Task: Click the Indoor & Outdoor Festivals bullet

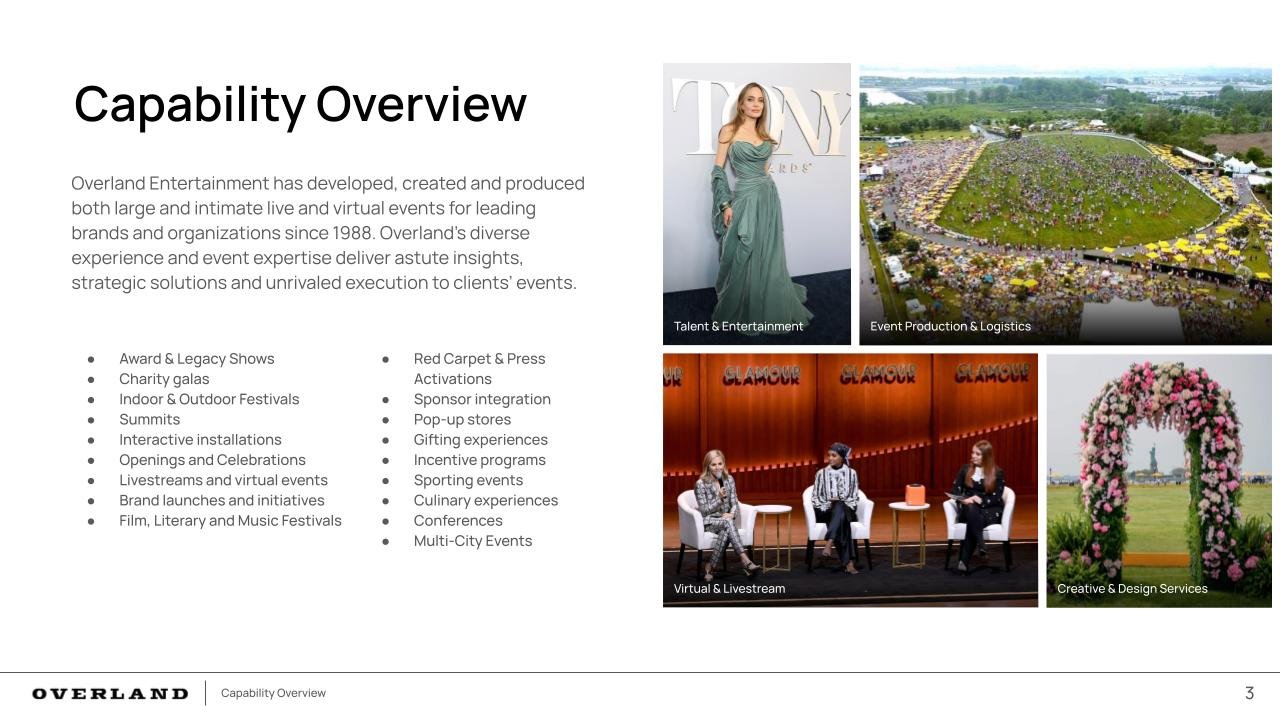Action: pyautogui.click(x=209, y=399)
